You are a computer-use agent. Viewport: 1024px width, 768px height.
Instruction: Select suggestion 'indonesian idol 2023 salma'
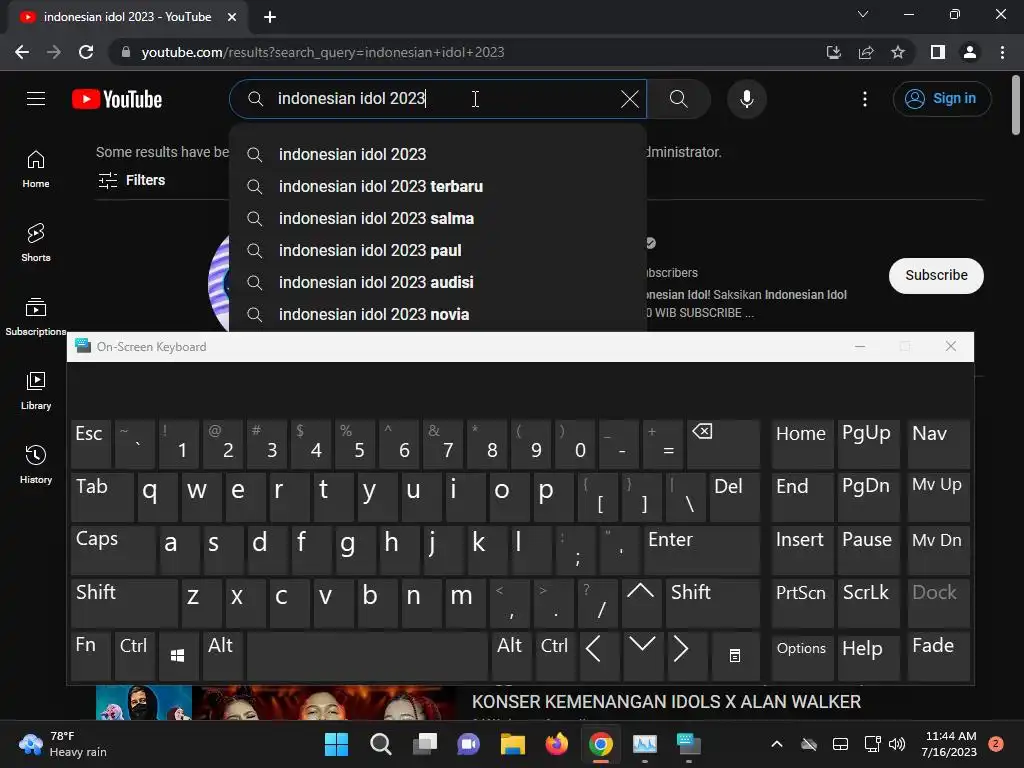click(x=438, y=219)
